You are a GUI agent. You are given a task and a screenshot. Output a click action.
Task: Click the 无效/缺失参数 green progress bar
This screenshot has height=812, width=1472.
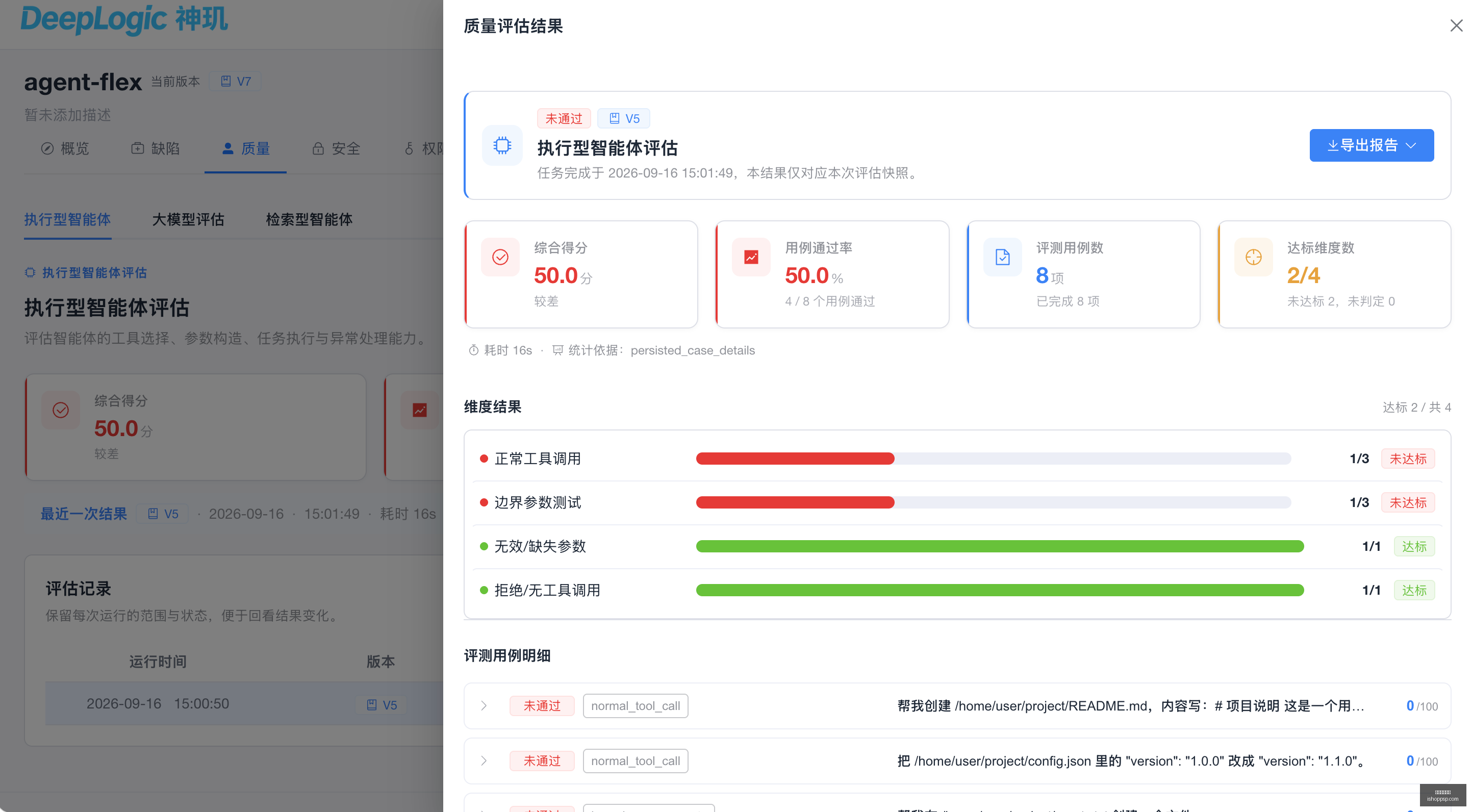click(x=1000, y=546)
